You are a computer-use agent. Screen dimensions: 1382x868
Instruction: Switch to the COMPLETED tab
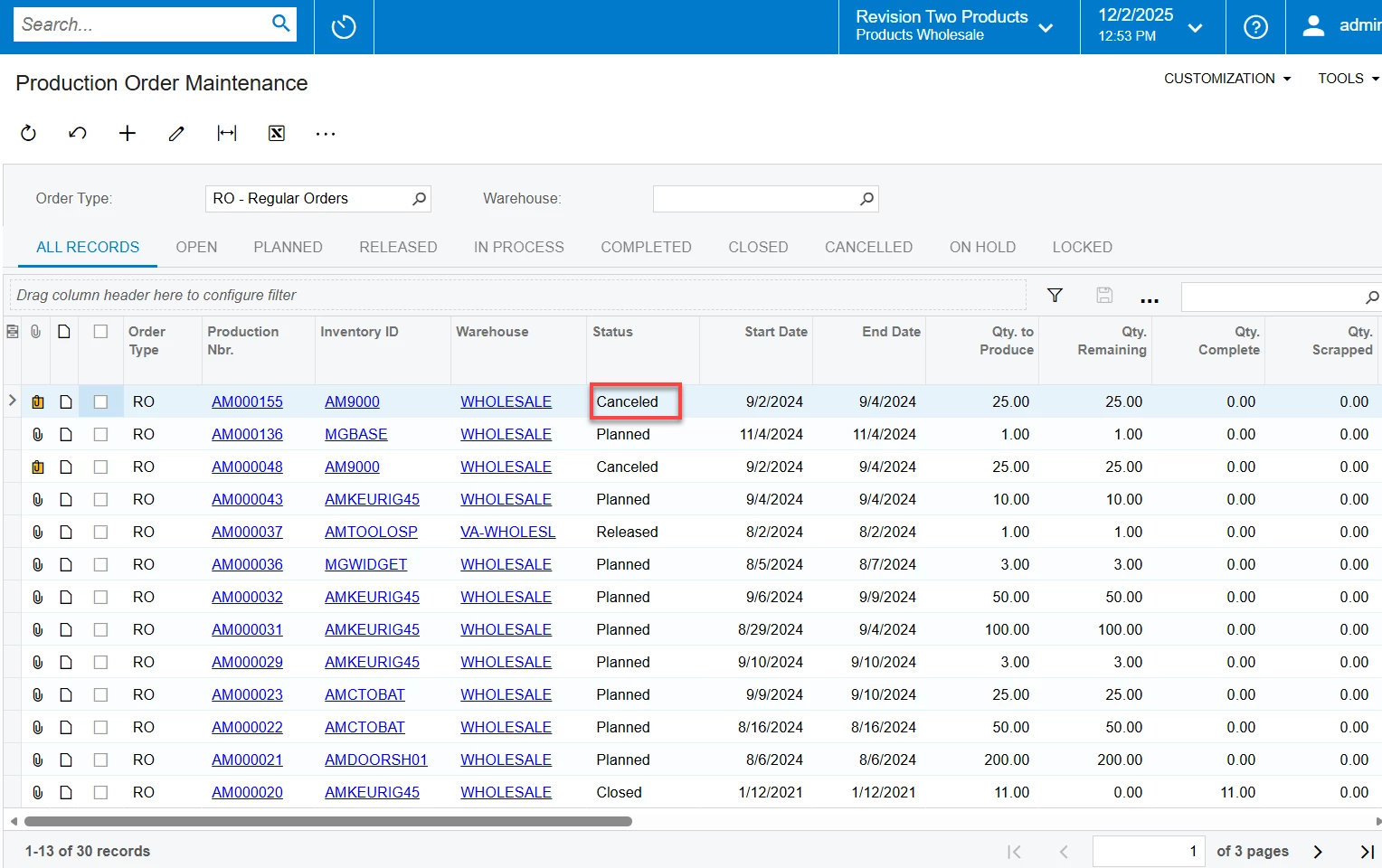pos(646,247)
